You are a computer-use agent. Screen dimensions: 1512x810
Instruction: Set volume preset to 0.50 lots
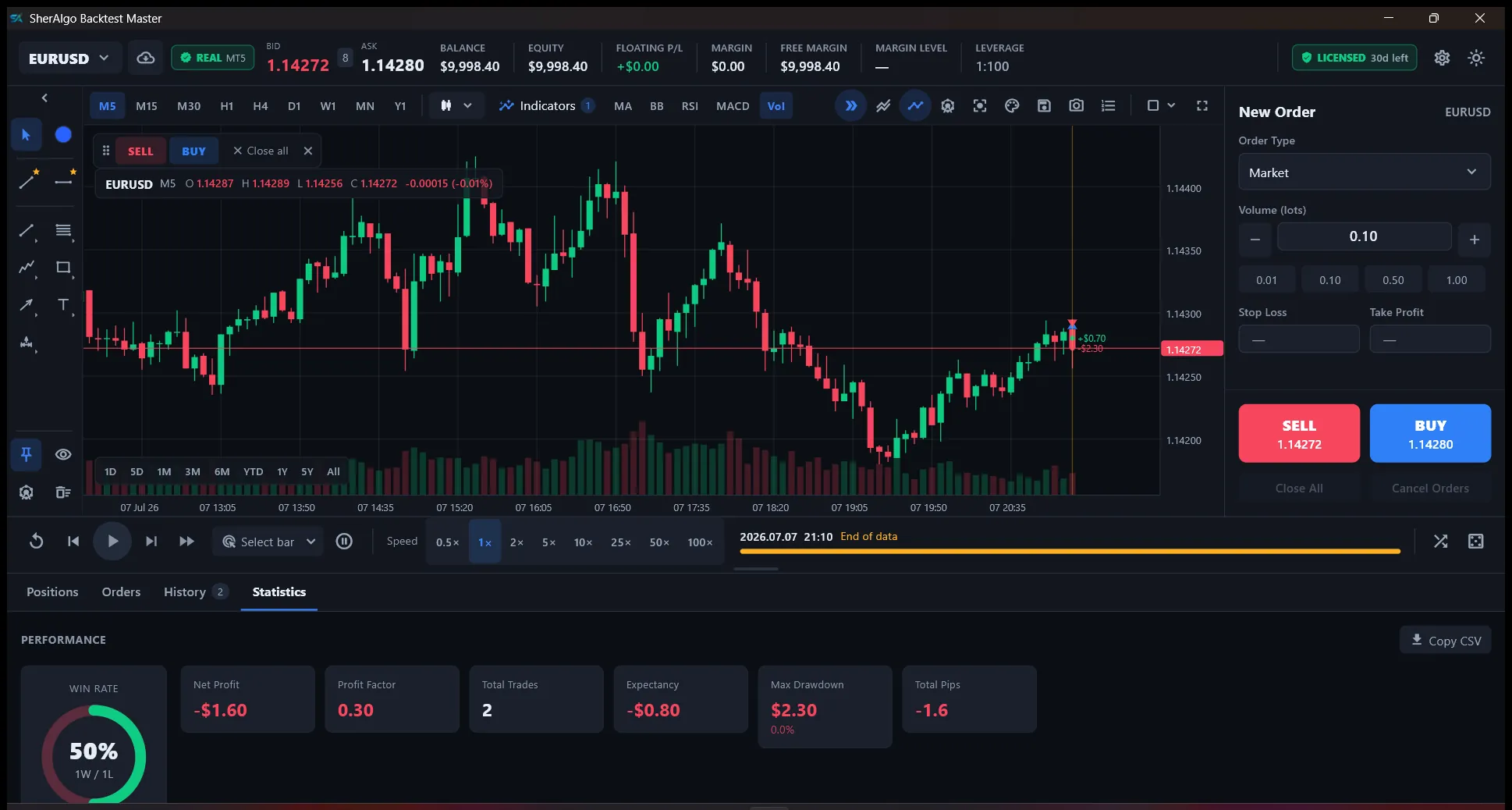point(1393,280)
